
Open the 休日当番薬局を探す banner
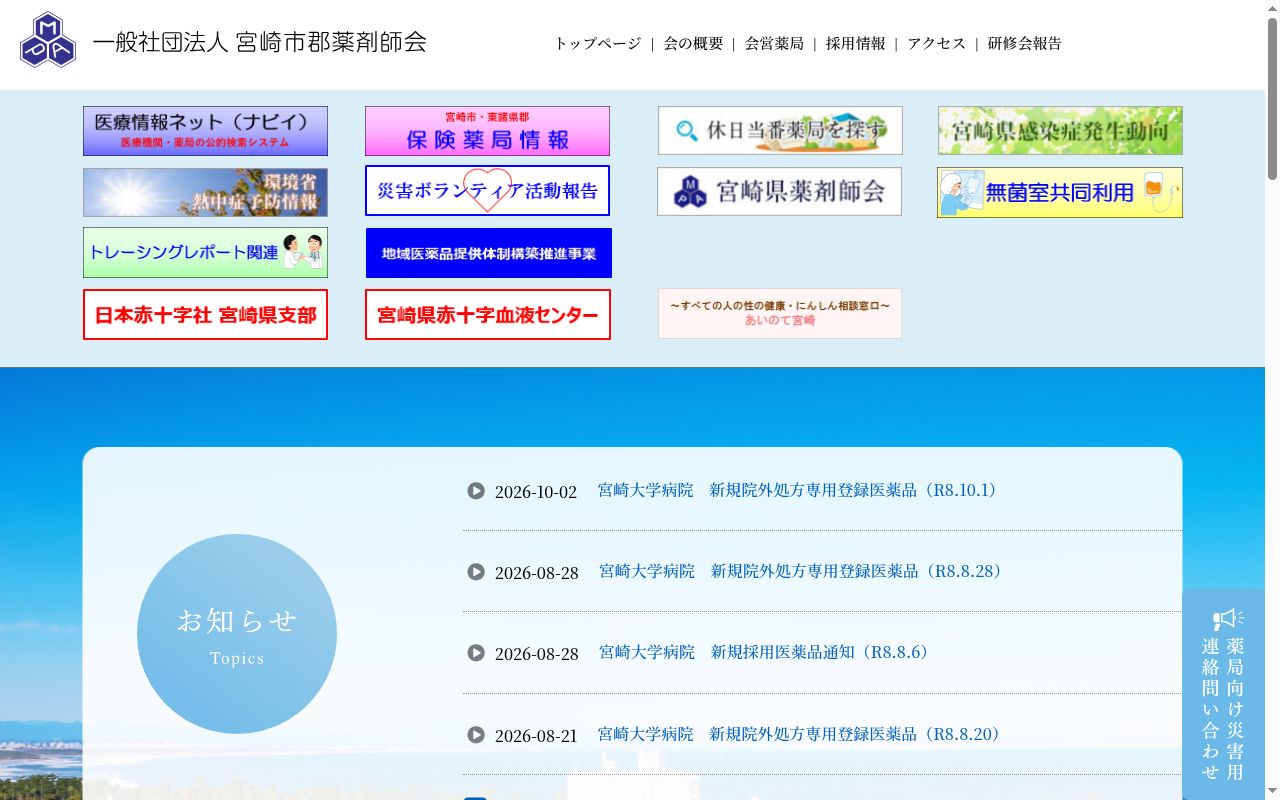(780, 131)
